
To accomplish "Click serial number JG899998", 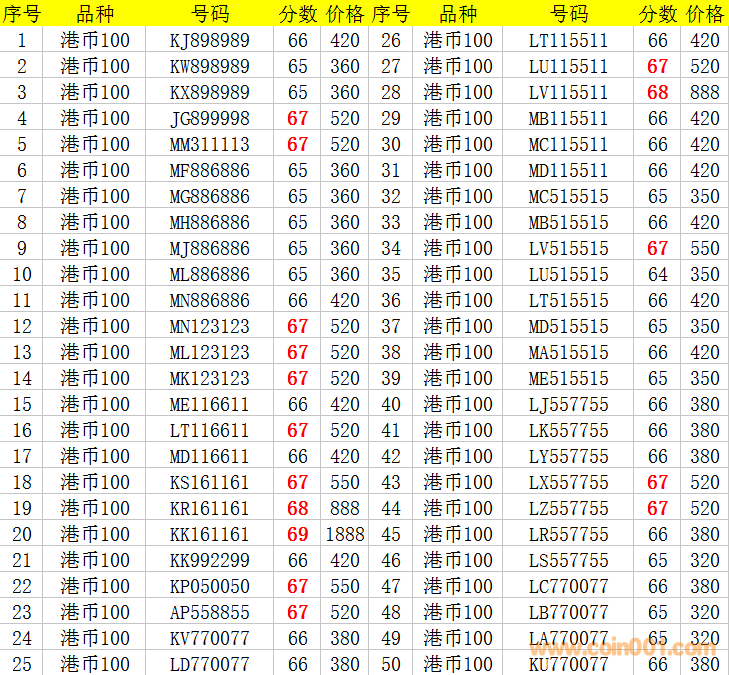I will [x=209, y=119].
